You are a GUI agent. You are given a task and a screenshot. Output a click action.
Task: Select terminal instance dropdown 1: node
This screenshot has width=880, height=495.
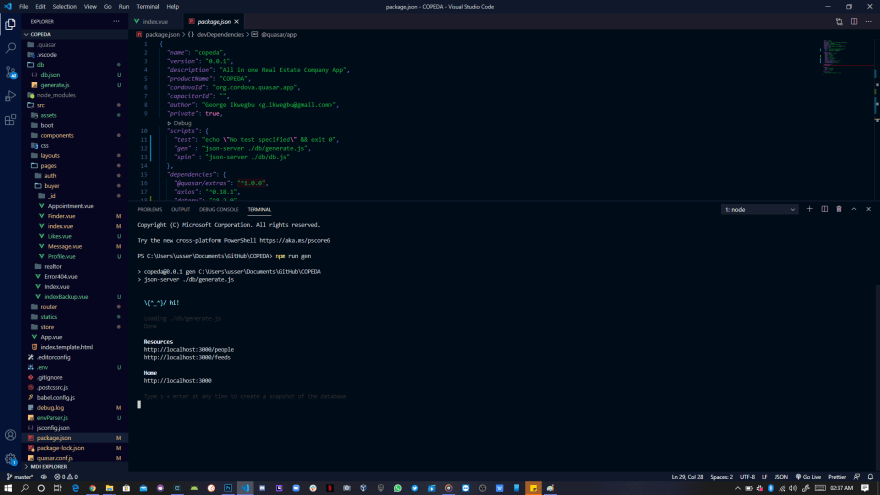point(759,209)
